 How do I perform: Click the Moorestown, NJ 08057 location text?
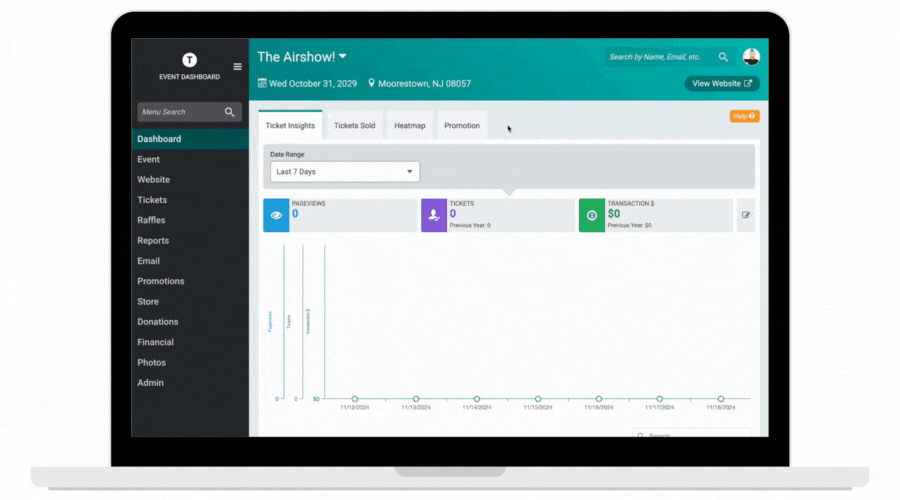pos(424,83)
